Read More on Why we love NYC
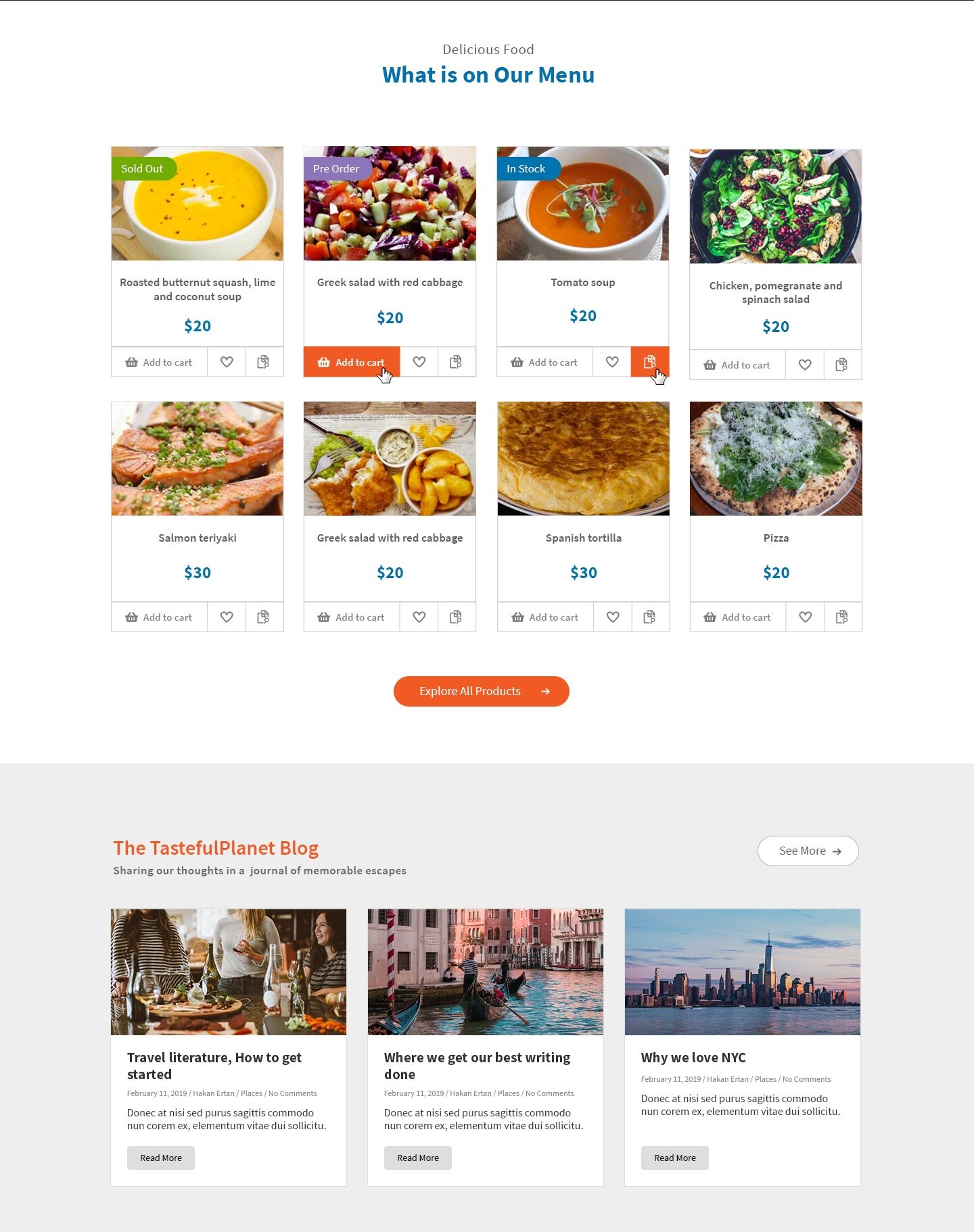 pos(675,1158)
